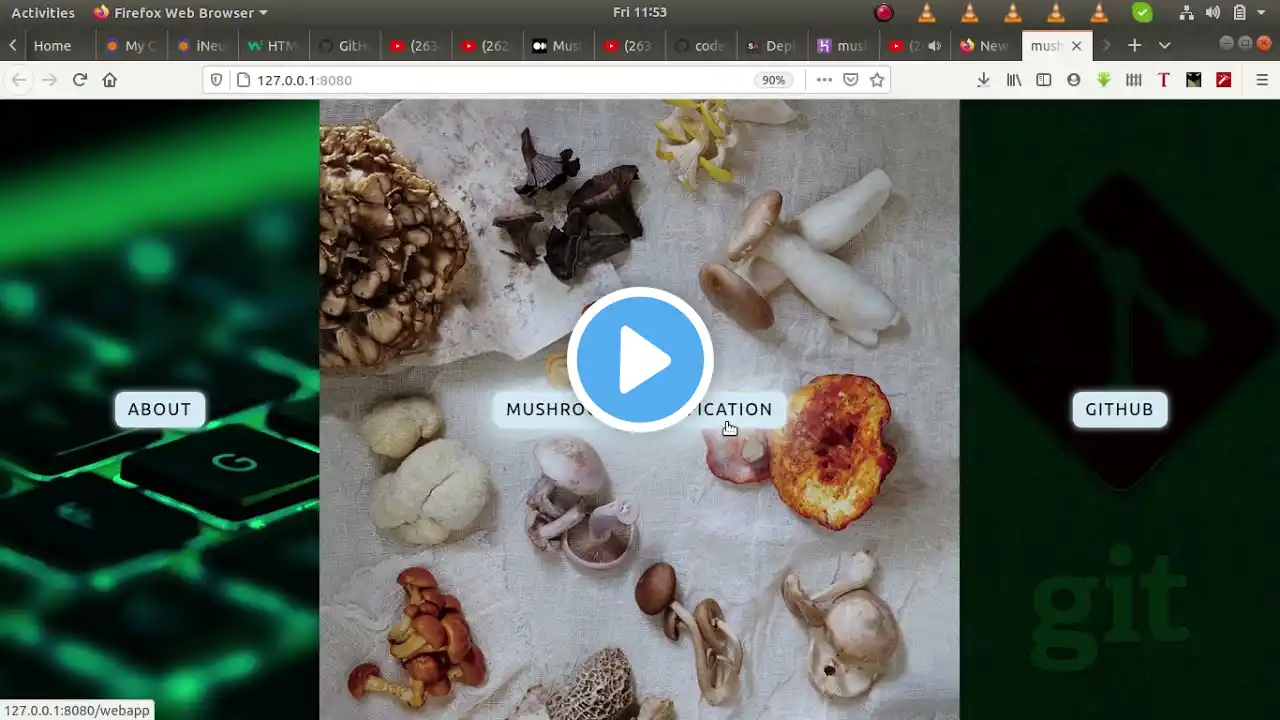Bookmark this page with the star
Screen dimensions: 1280x720
point(877,80)
